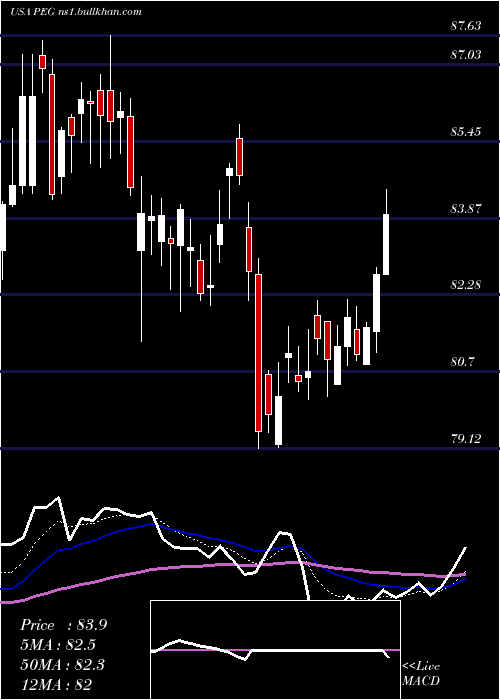
Task: Click the <<Live MACD label
Action: tap(421, 674)
